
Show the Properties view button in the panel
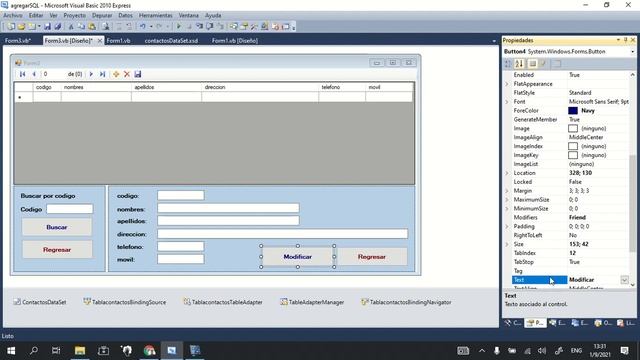point(532,64)
